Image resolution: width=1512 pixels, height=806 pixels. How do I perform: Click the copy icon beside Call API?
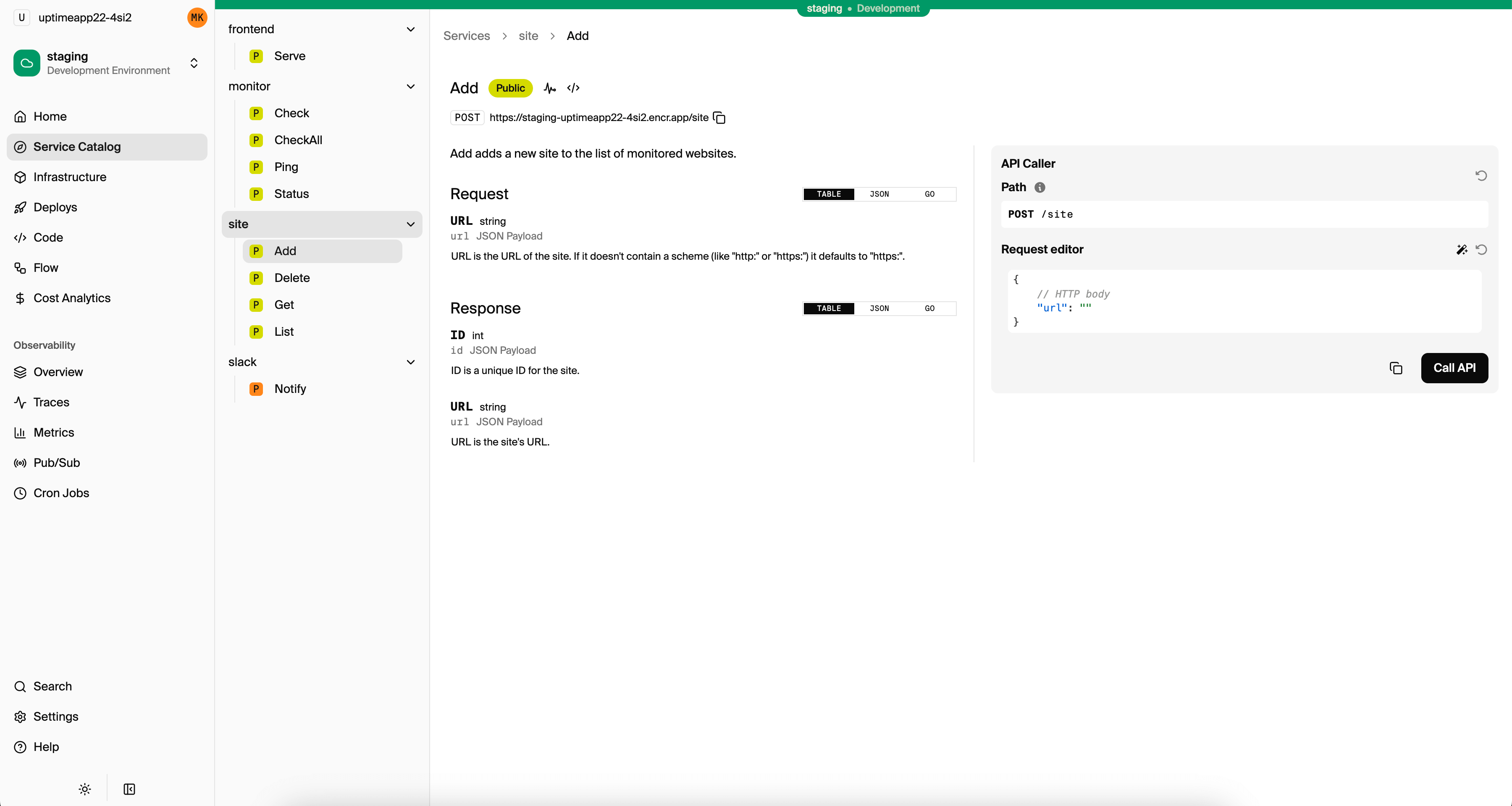pos(1396,369)
